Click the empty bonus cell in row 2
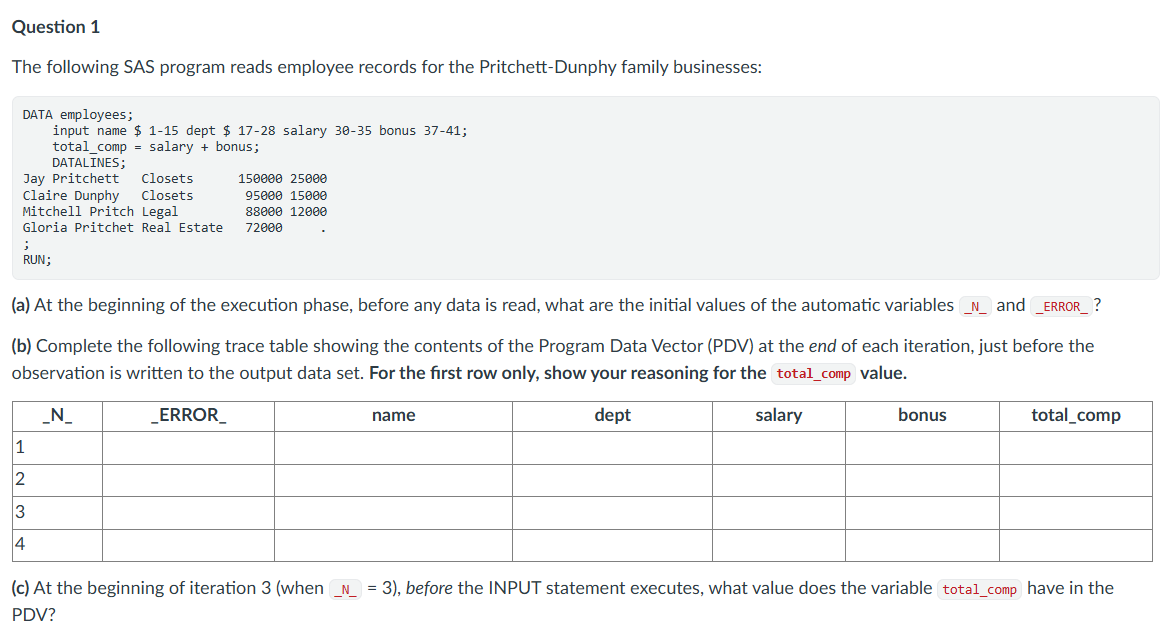The height and width of the screenshot is (636, 1168). tap(922, 480)
